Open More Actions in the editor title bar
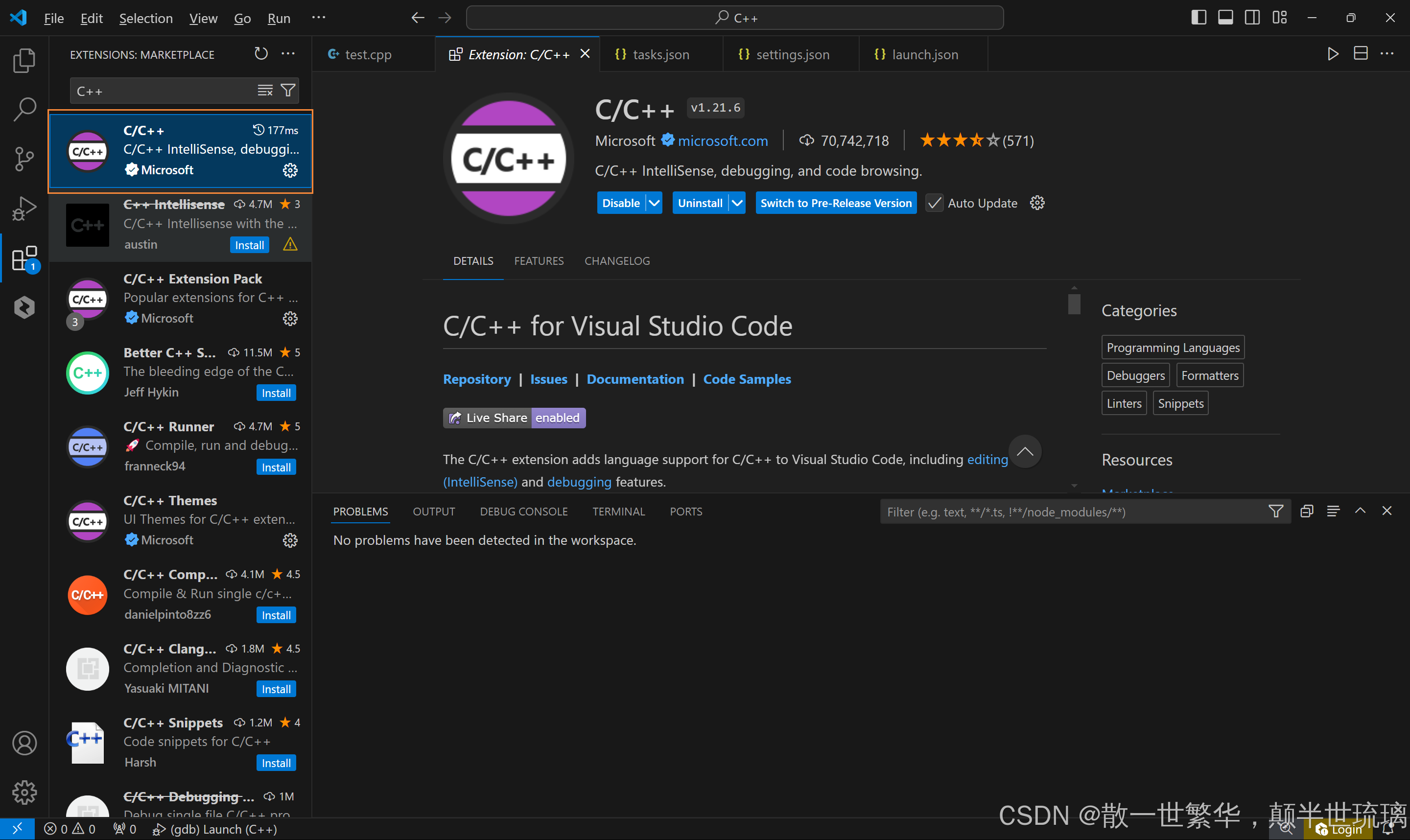This screenshot has width=1410, height=840. pyautogui.click(x=1387, y=54)
